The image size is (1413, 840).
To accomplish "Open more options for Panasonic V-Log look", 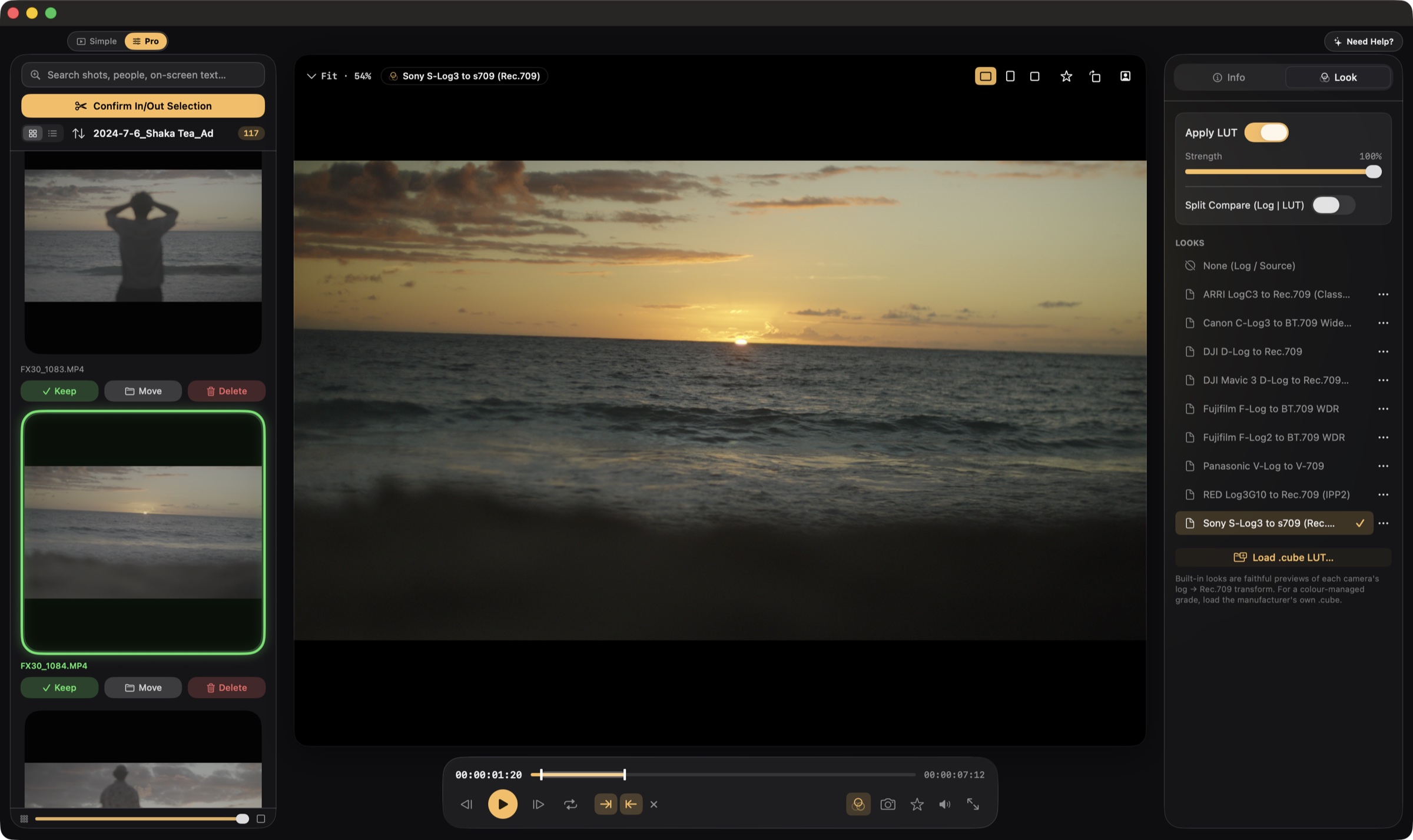I will tap(1383, 466).
